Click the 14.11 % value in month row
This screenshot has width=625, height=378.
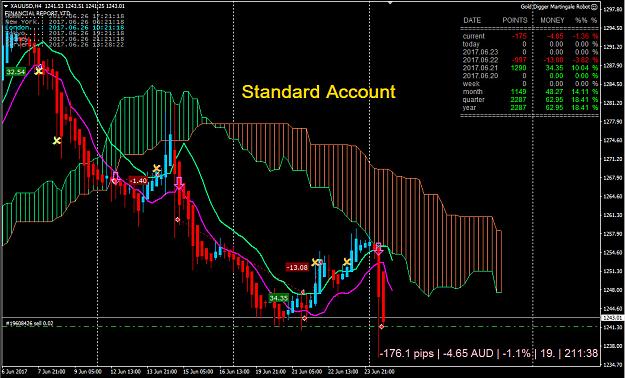point(585,92)
